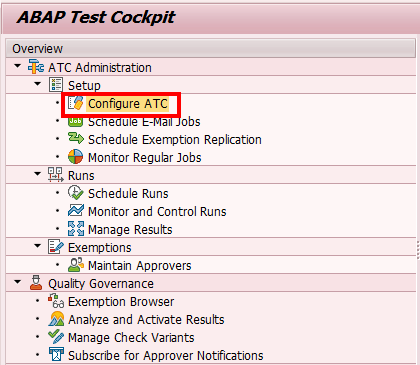Open Analyze and Activate Results
This screenshot has width=420, height=365.
tap(146, 320)
